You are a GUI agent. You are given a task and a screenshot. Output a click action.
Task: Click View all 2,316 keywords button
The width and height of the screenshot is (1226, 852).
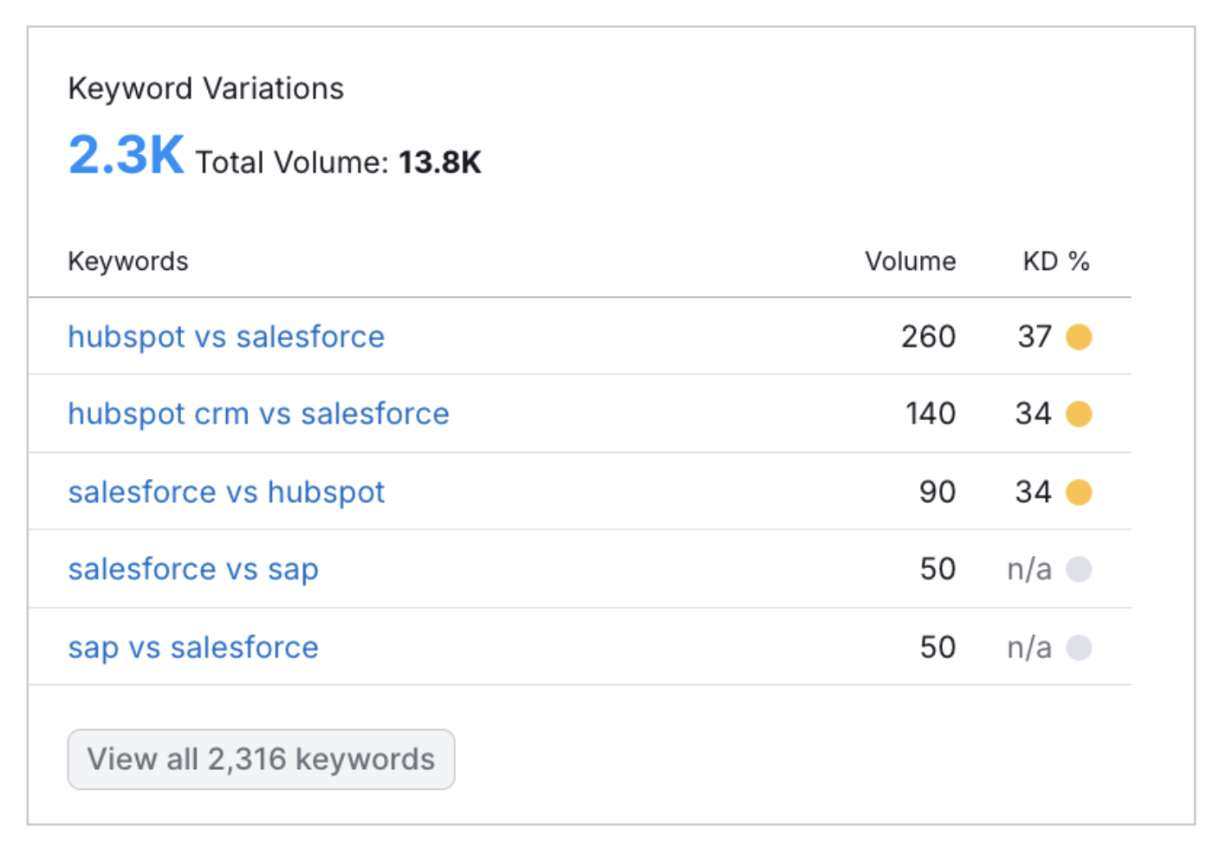tap(261, 759)
